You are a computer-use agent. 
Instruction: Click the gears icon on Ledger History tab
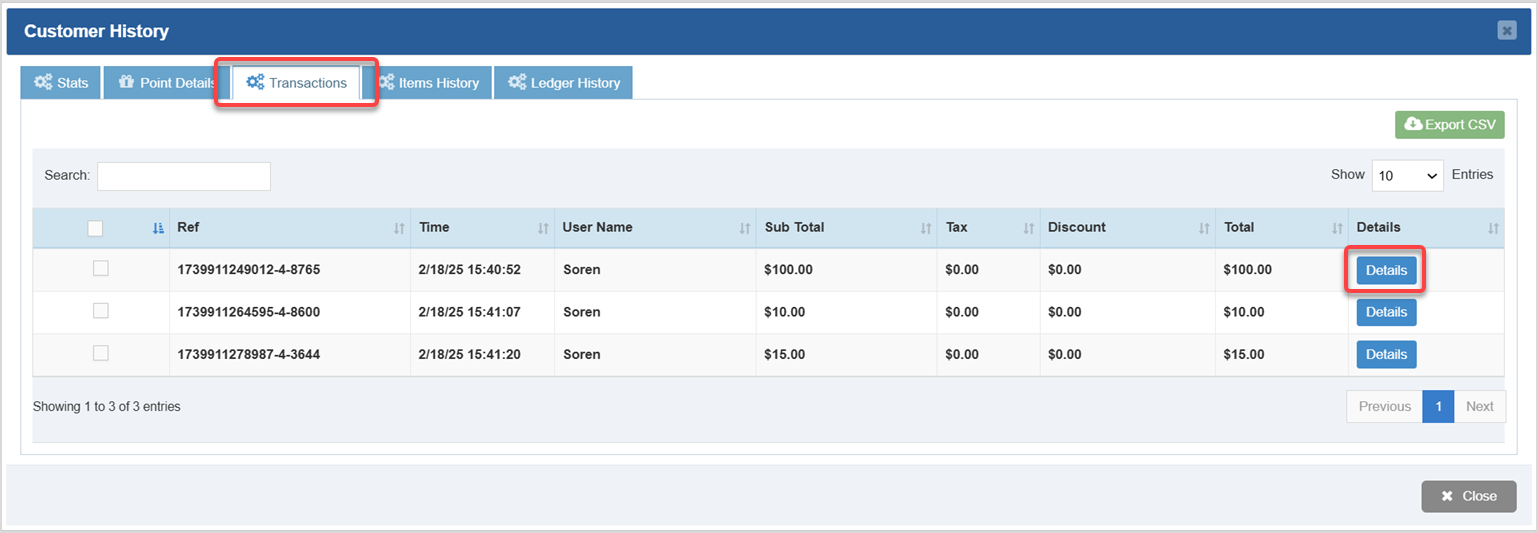click(x=517, y=82)
